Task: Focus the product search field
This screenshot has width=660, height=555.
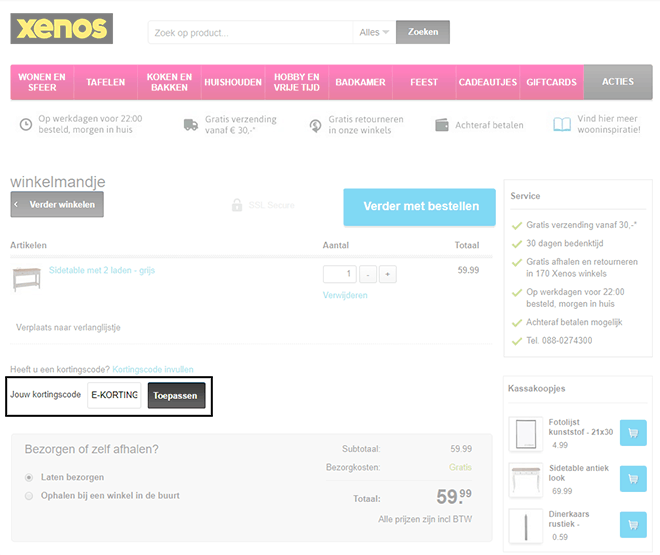Action: [x=250, y=32]
